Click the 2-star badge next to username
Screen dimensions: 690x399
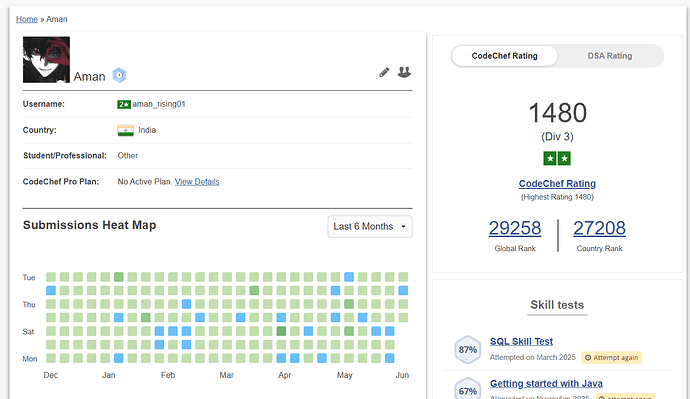(x=124, y=104)
